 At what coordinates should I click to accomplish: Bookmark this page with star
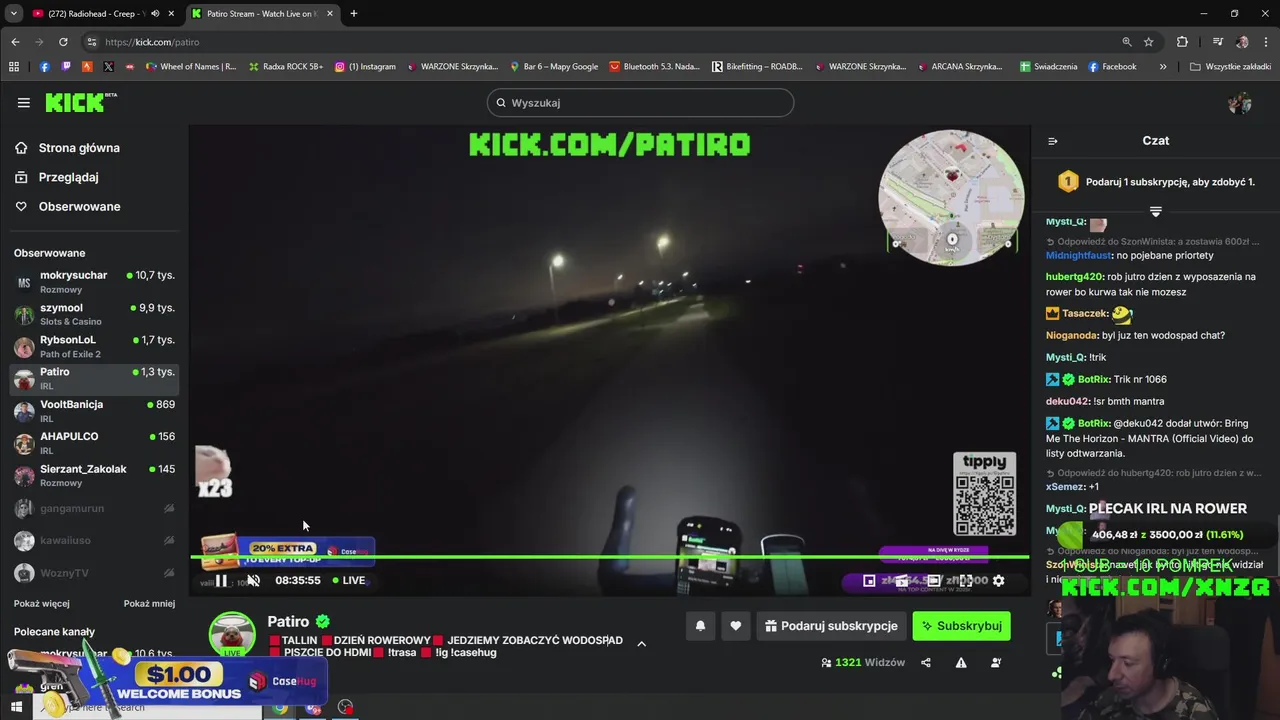(1149, 42)
